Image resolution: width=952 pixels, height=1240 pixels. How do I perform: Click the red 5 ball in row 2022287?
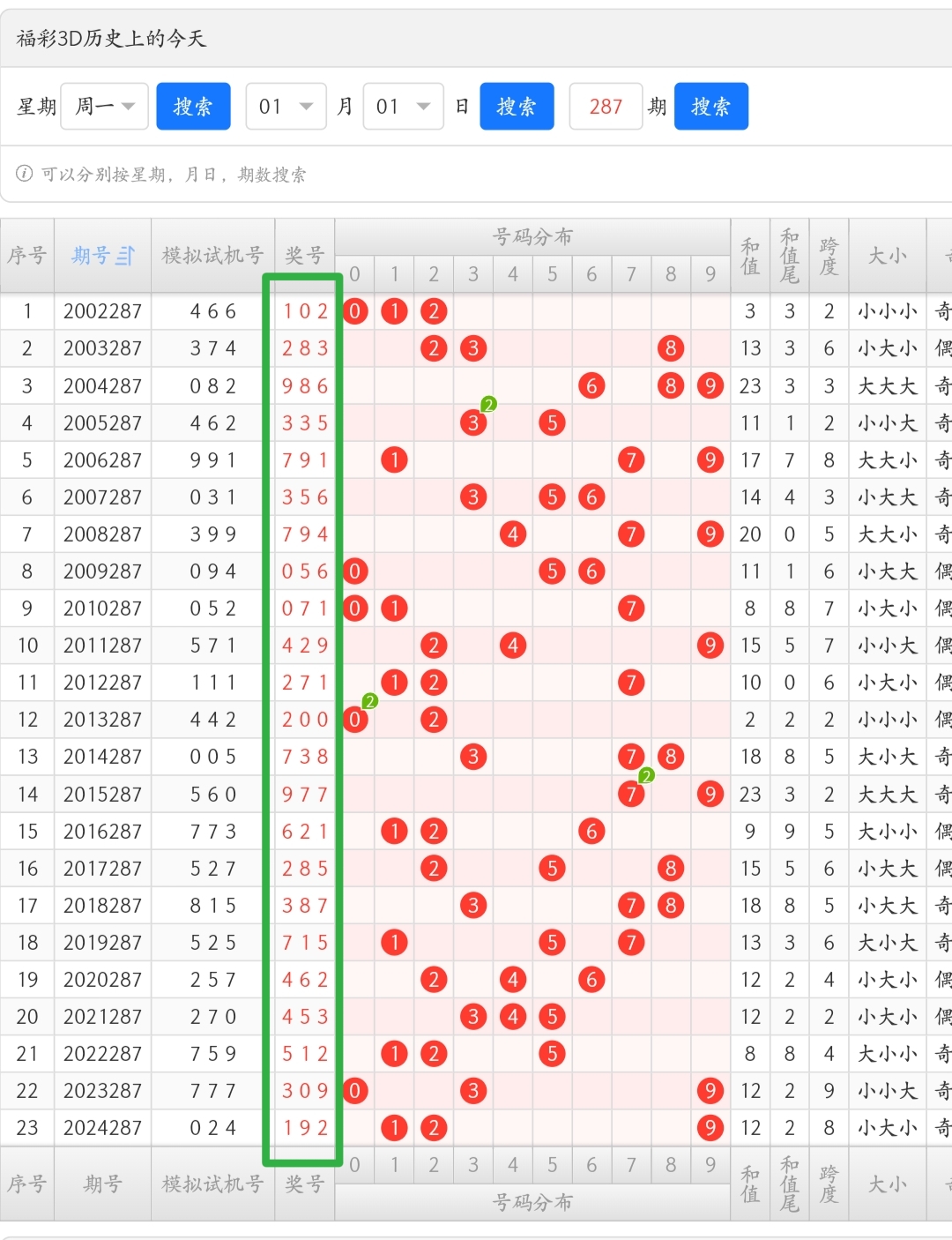pos(552,1054)
